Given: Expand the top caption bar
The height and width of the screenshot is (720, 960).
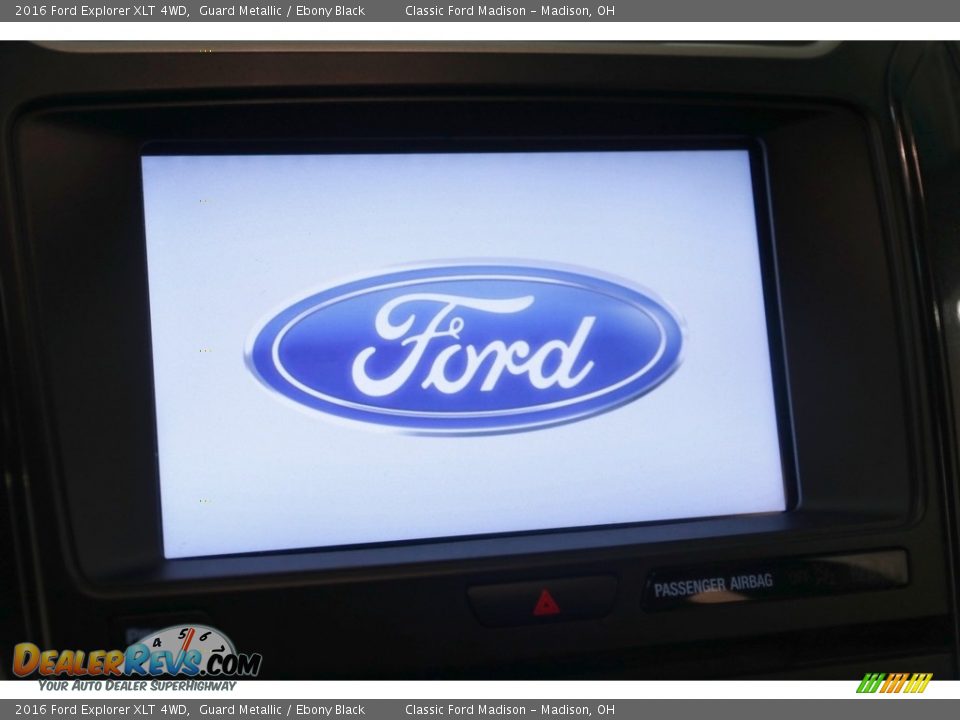Looking at the screenshot, I should point(480,13).
